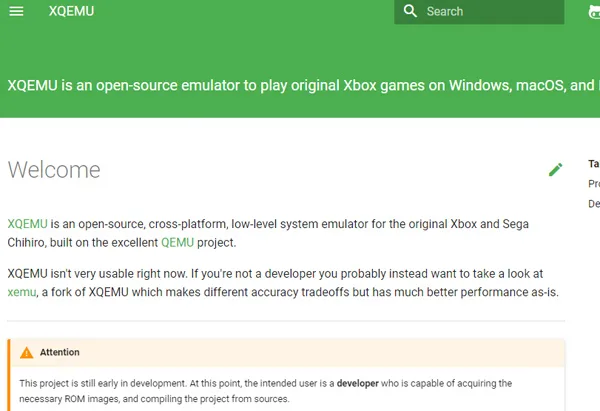The width and height of the screenshot is (600, 411).
Task: Open the xemu fork link
Action: coord(22,292)
